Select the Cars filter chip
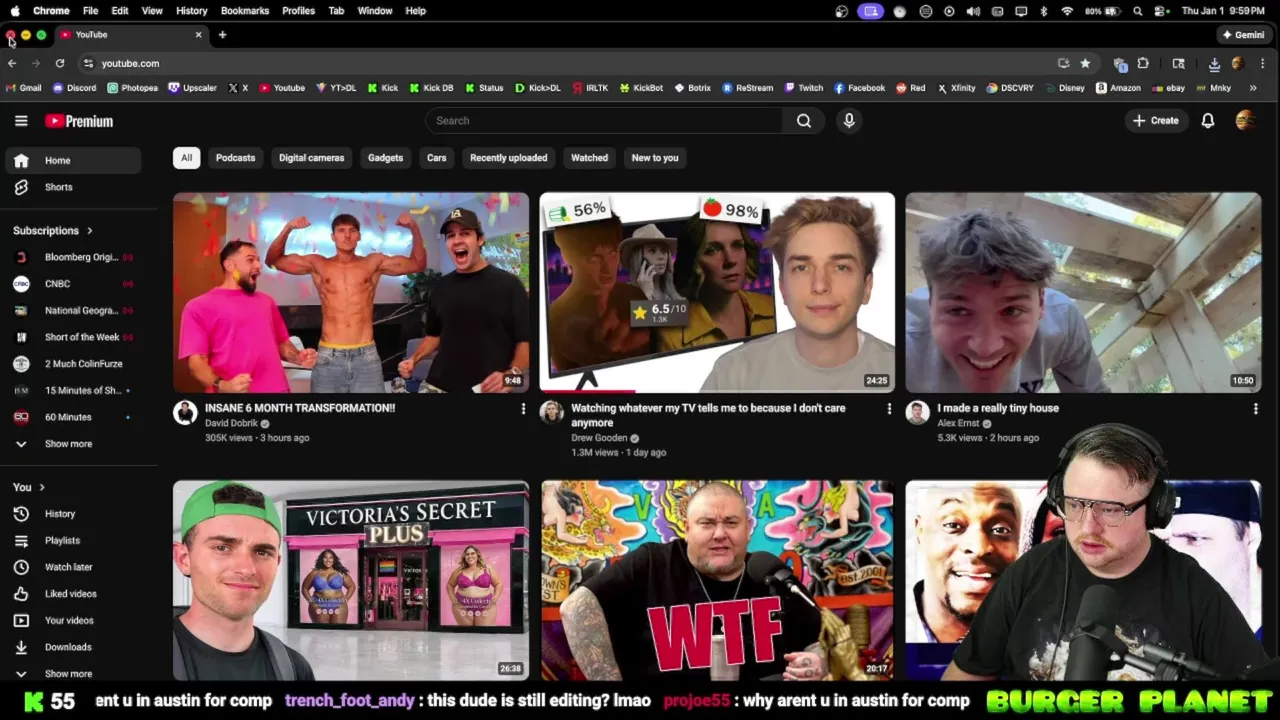Screen dimensions: 1280x720 (437, 158)
